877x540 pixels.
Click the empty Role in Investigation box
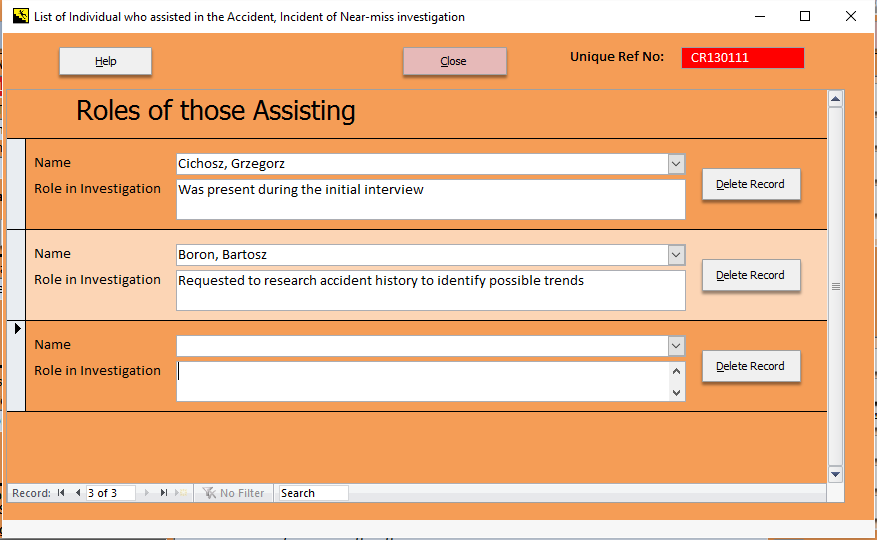point(422,381)
